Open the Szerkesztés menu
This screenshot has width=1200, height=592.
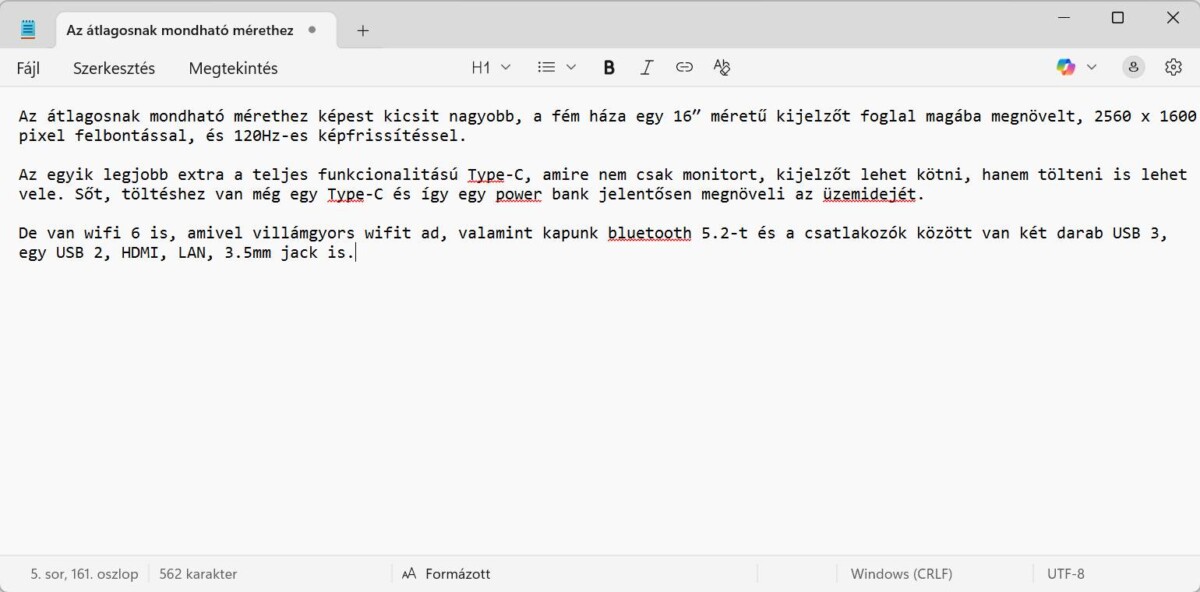pos(114,68)
